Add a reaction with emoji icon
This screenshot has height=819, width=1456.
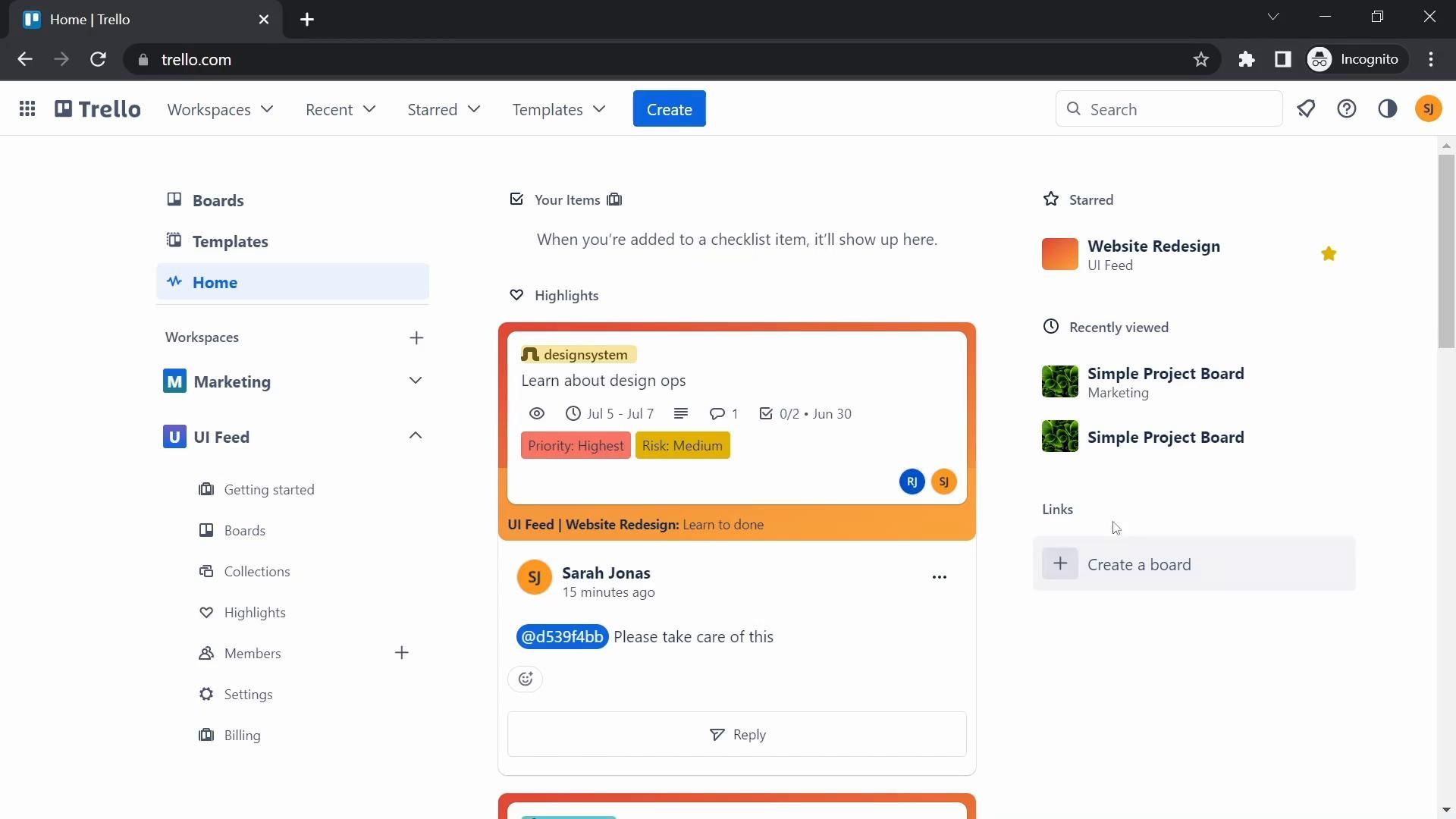(526, 679)
